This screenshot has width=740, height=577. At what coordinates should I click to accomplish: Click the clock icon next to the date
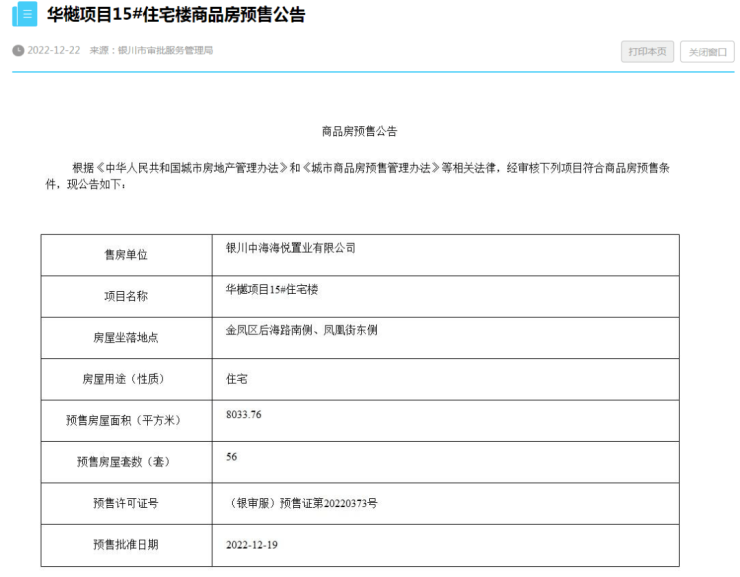[x=18, y=50]
